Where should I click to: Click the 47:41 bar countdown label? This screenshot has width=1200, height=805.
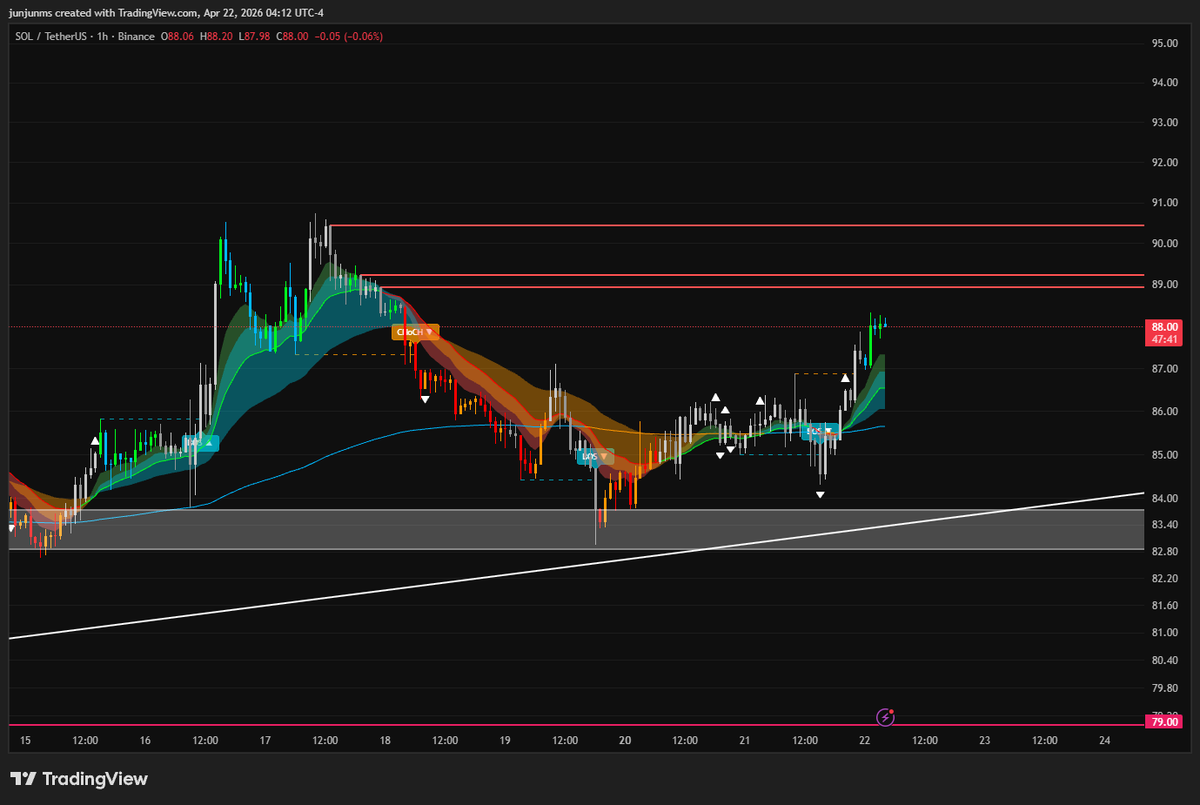coord(1165,340)
